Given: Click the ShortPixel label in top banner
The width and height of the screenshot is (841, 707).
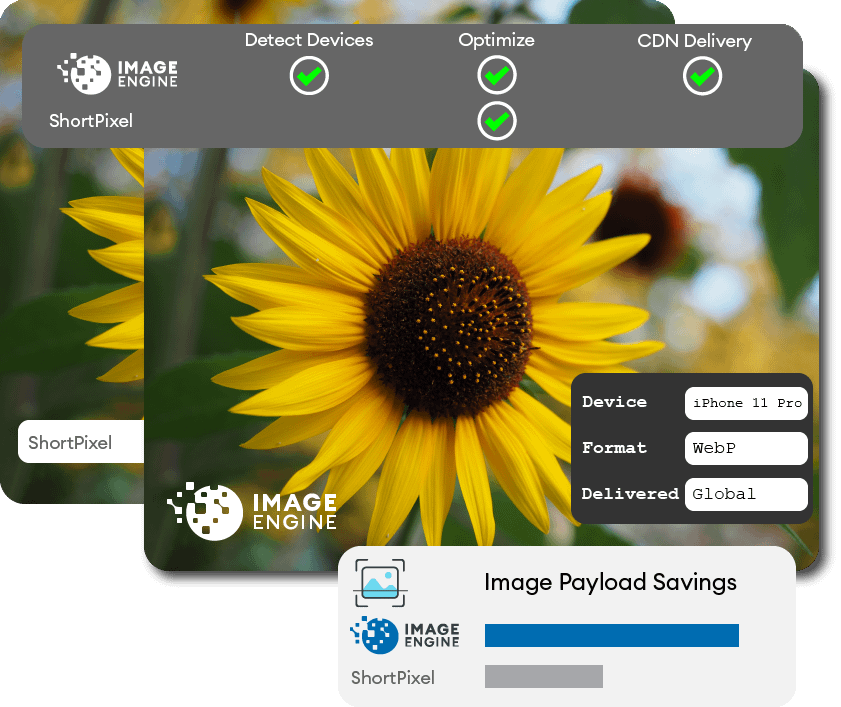Looking at the screenshot, I should [91, 121].
